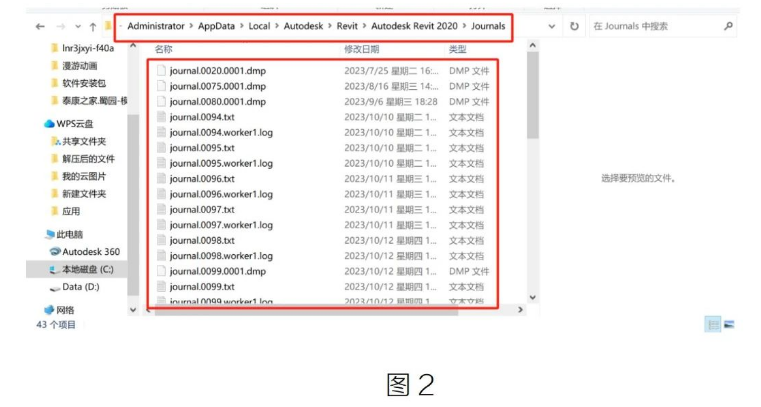The width and height of the screenshot is (761, 407).
Task: Select Local in the address path
Action: click(x=259, y=26)
